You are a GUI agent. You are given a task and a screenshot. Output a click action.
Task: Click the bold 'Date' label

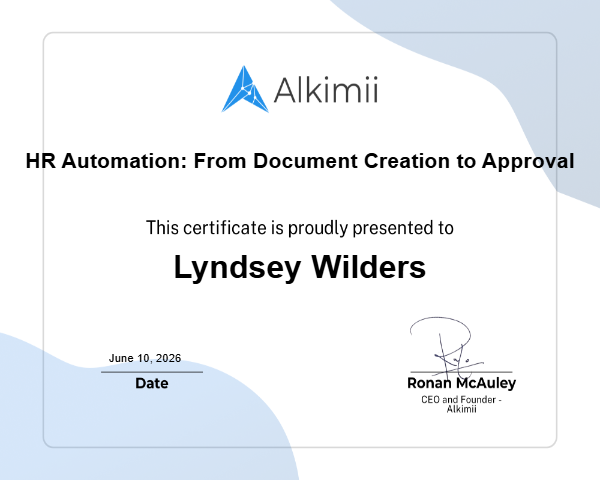pos(152,383)
